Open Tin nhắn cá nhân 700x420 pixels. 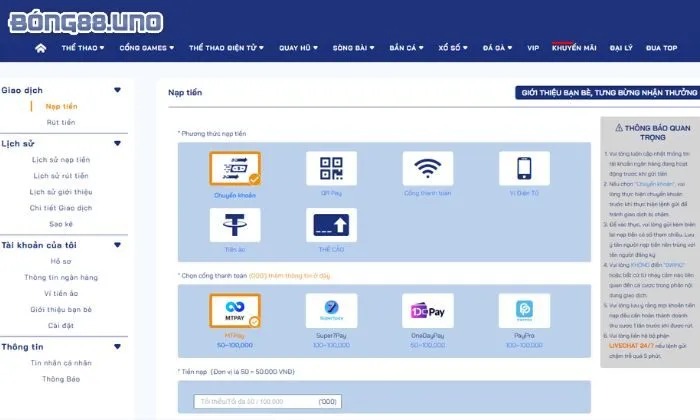[x=61, y=363]
